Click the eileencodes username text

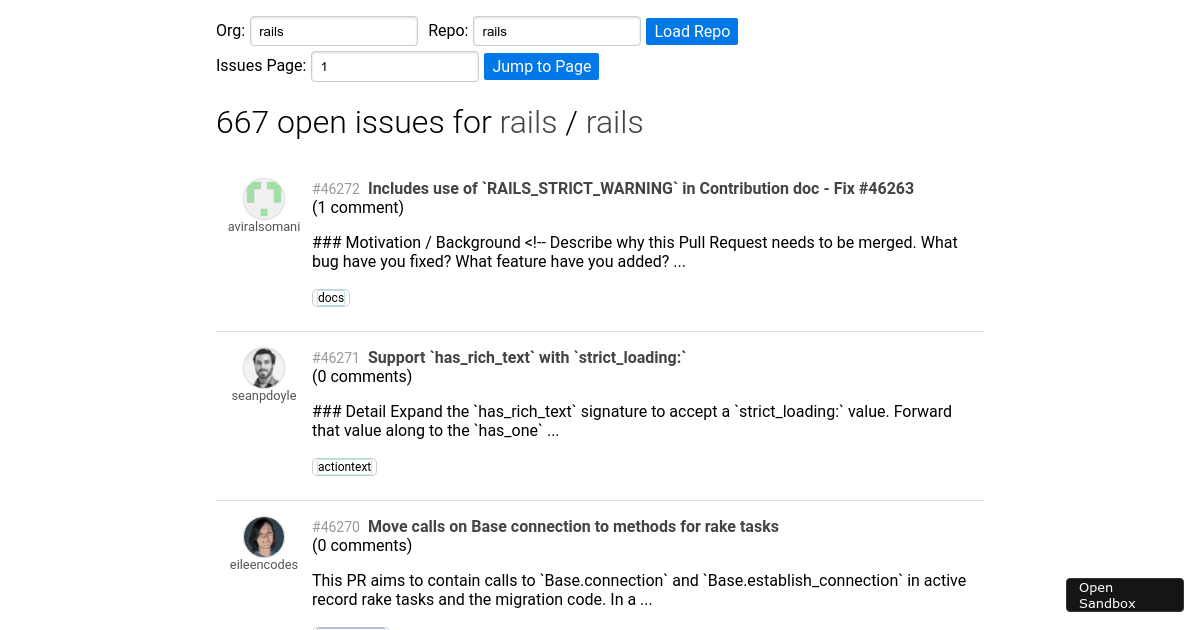pyautogui.click(x=264, y=565)
